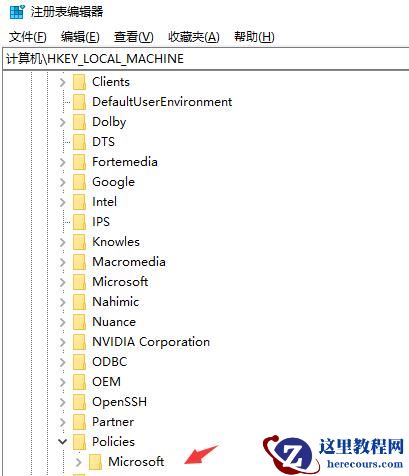Expand the NVIDIA Corporation key

(x=62, y=342)
